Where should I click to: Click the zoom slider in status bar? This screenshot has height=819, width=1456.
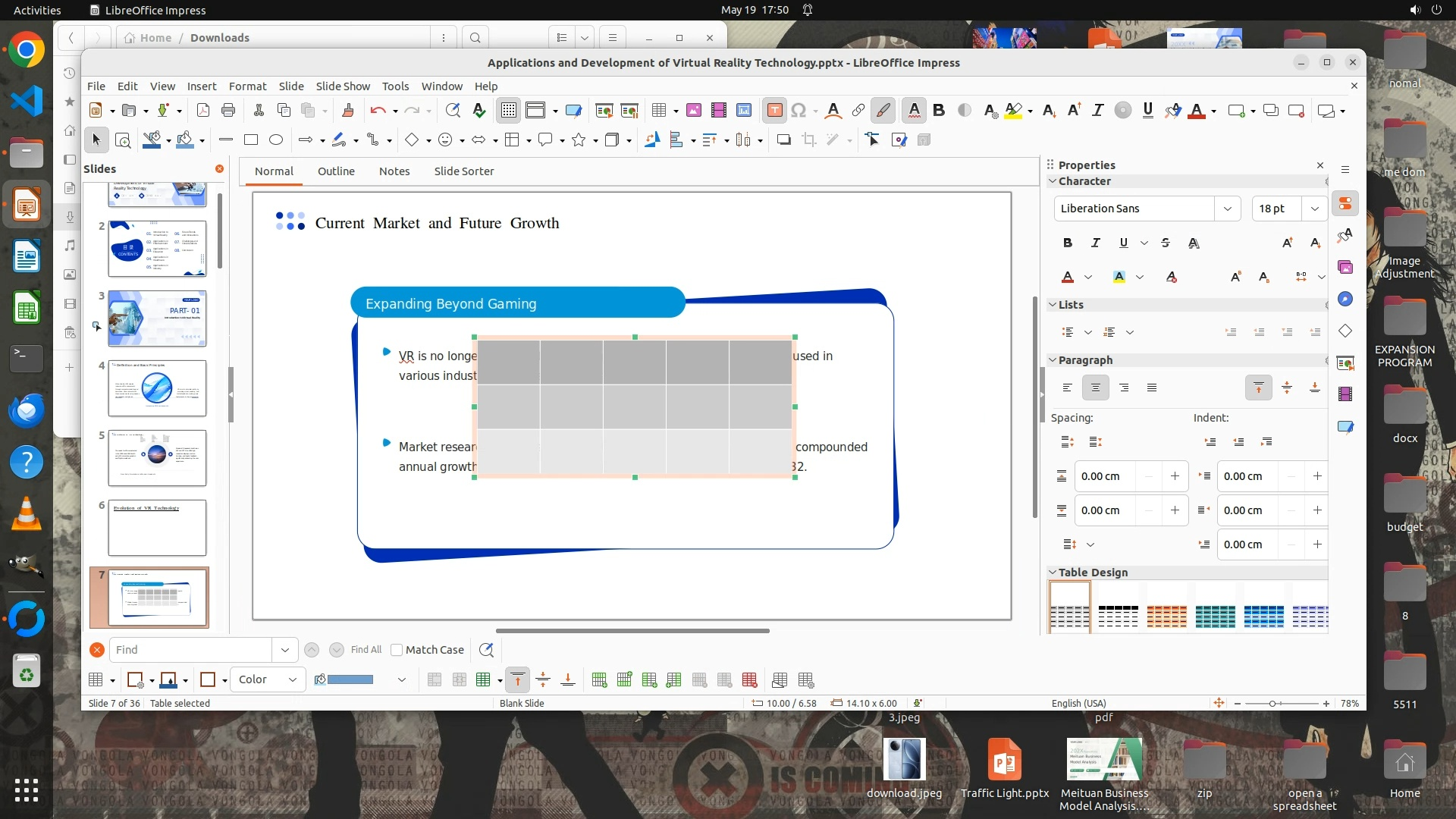pos(1273,704)
